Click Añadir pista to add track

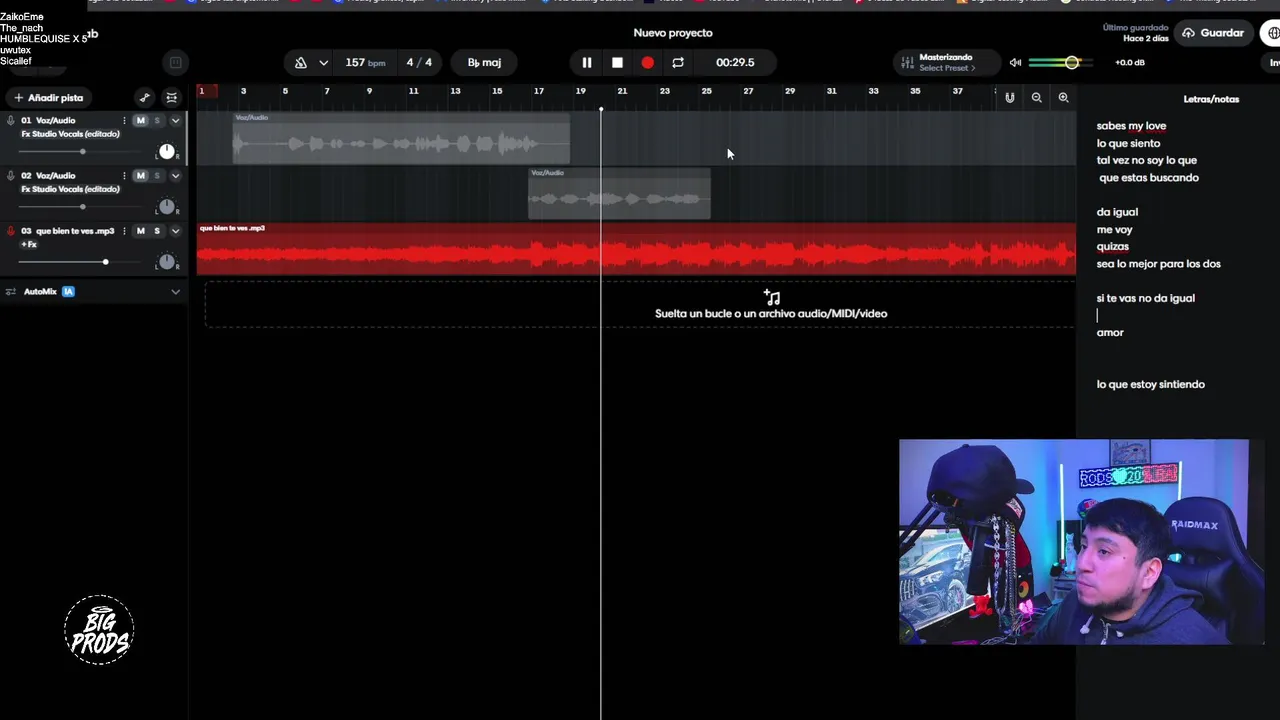tap(49, 98)
